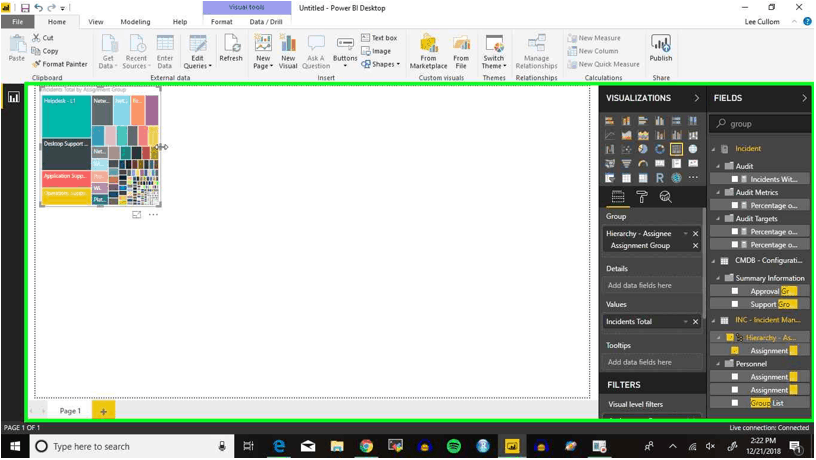Select the Donut chart visualization

(659, 149)
